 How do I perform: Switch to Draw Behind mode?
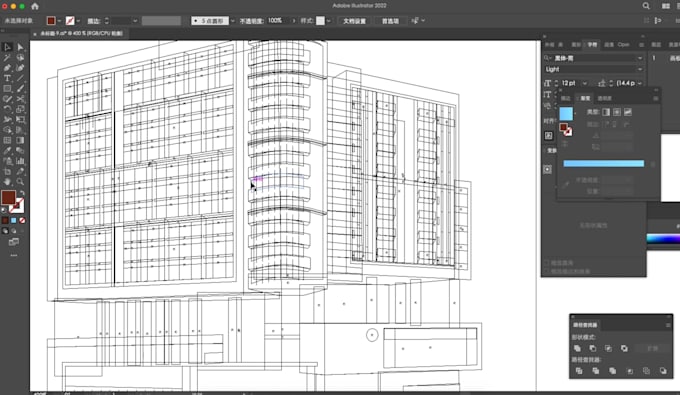[x=13, y=231]
